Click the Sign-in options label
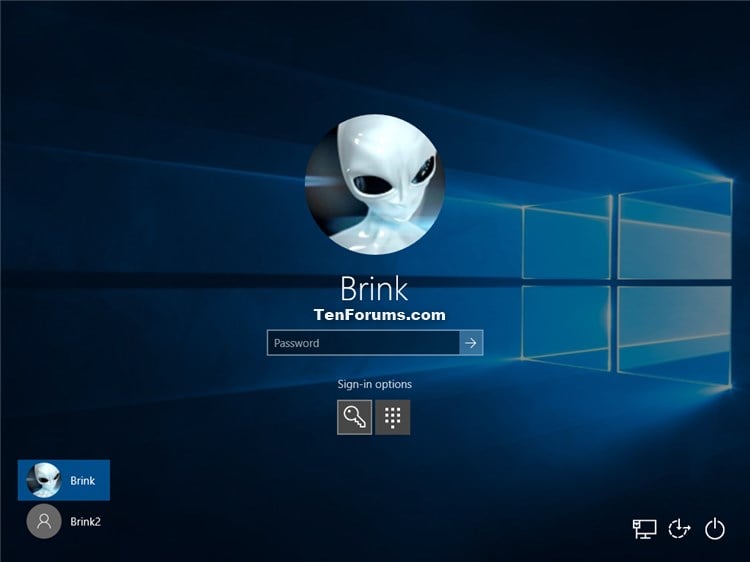The height and width of the screenshot is (562, 750). click(375, 384)
